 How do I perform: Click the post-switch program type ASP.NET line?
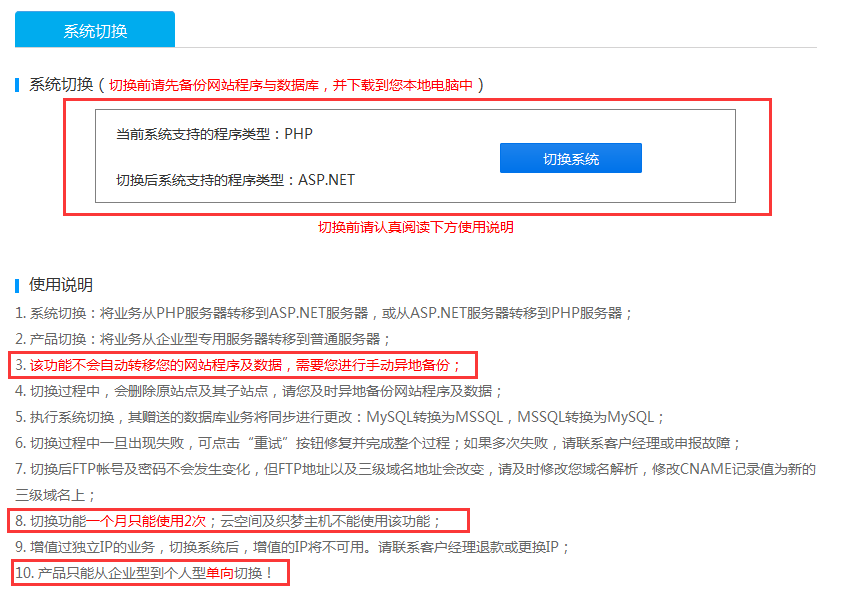(x=235, y=180)
